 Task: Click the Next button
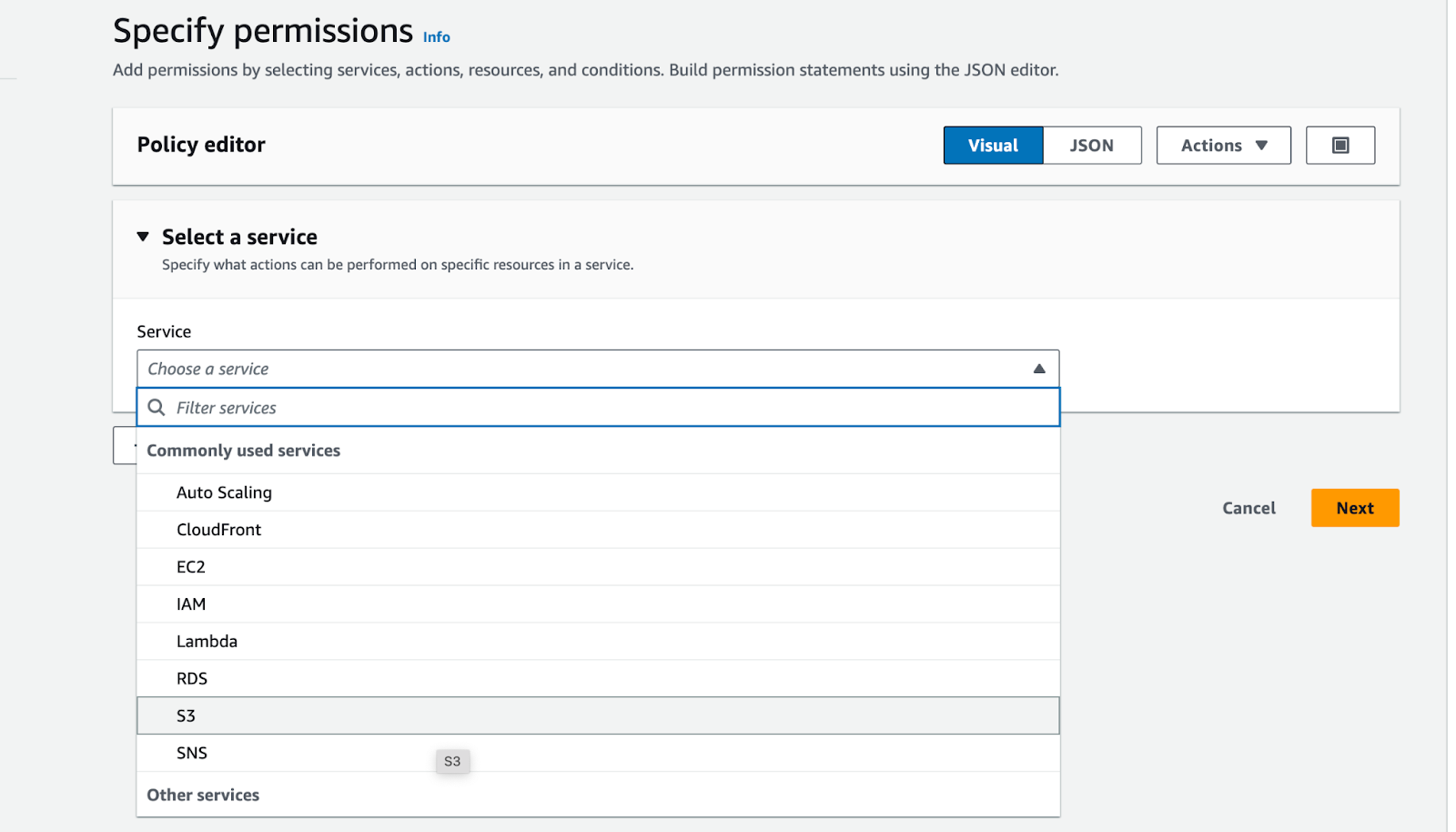click(x=1354, y=508)
